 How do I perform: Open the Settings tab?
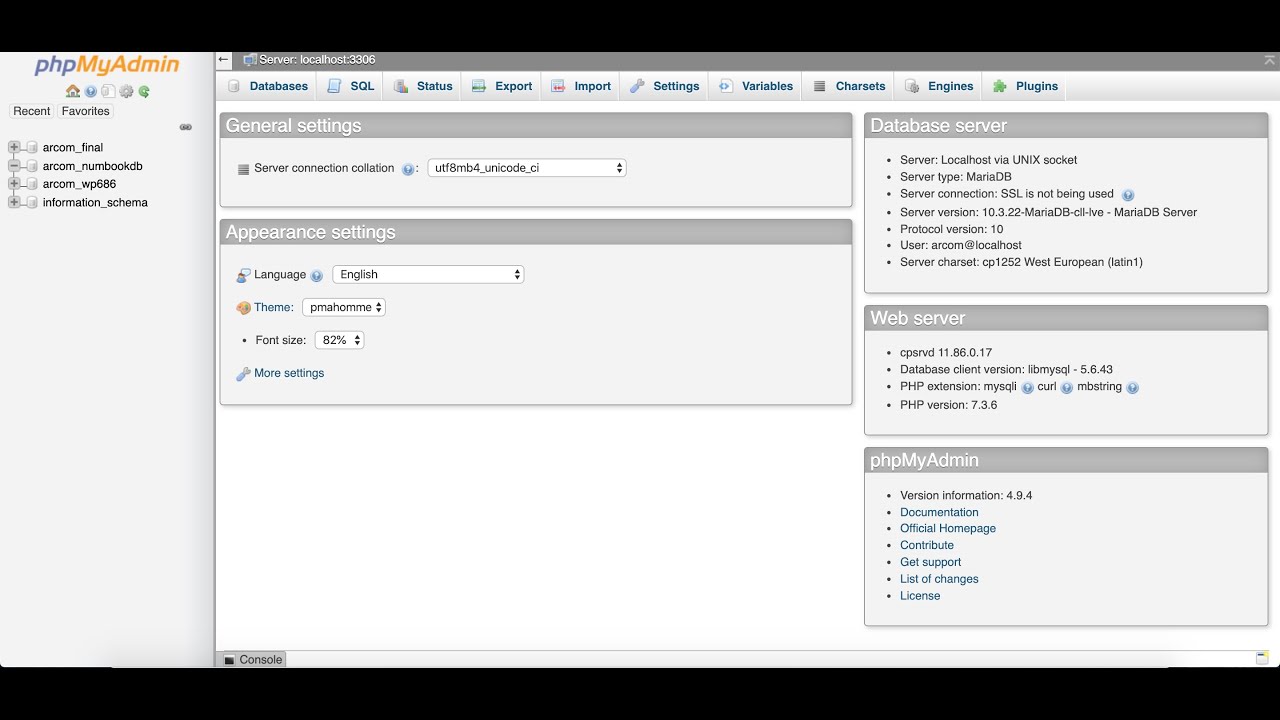coord(664,86)
